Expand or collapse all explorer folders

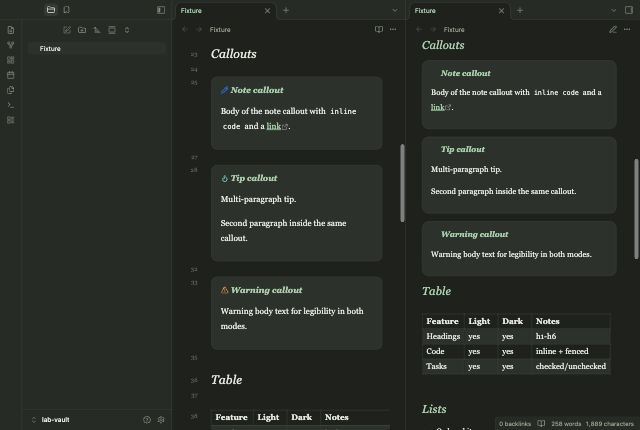pos(127,30)
